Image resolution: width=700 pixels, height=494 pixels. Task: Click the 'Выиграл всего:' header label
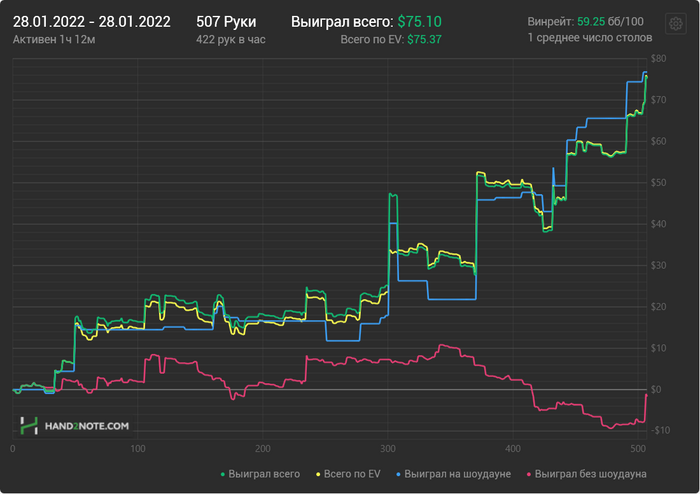(x=342, y=22)
